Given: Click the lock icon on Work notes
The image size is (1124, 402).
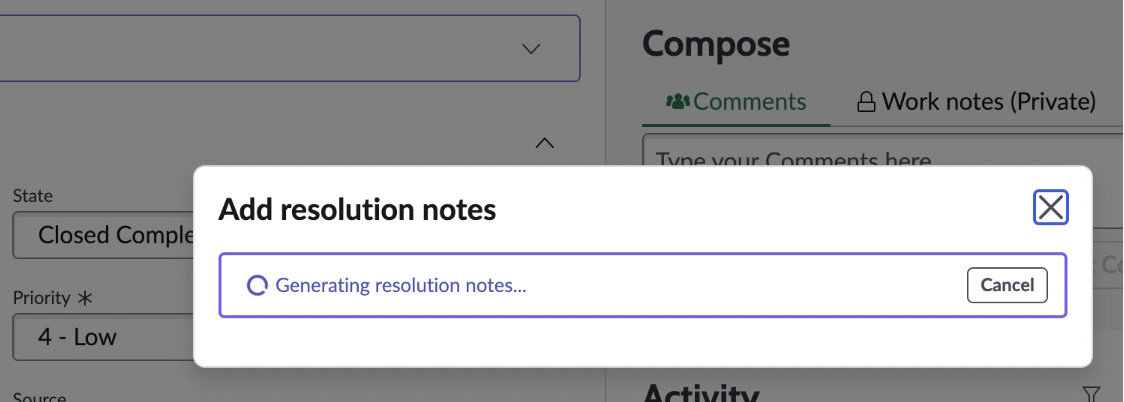Looking at the screenshot, I should [866, 102].
